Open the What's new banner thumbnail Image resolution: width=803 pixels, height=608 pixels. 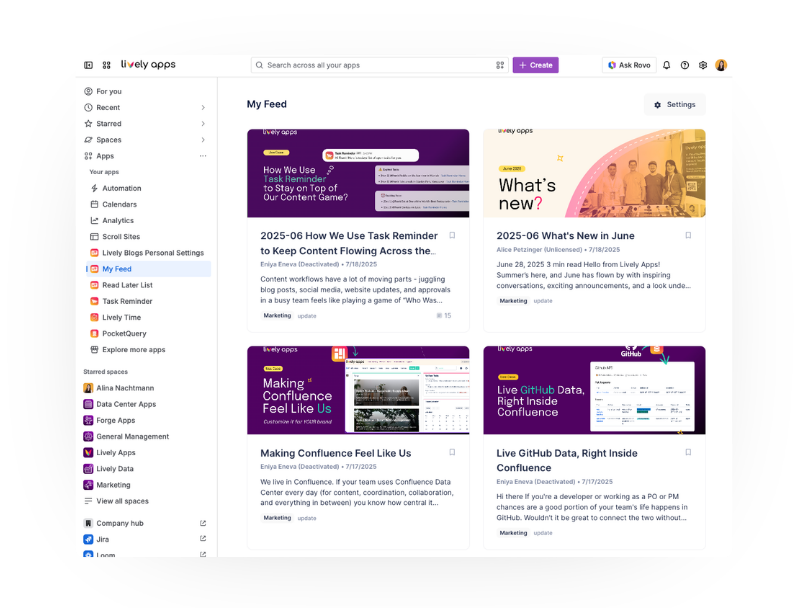(594, 173)
